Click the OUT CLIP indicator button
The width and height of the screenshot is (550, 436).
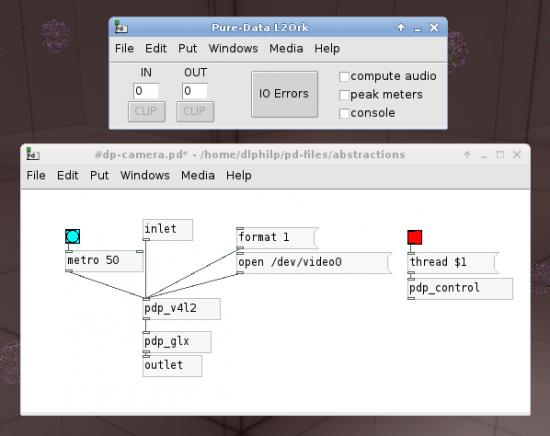point(195,112)
